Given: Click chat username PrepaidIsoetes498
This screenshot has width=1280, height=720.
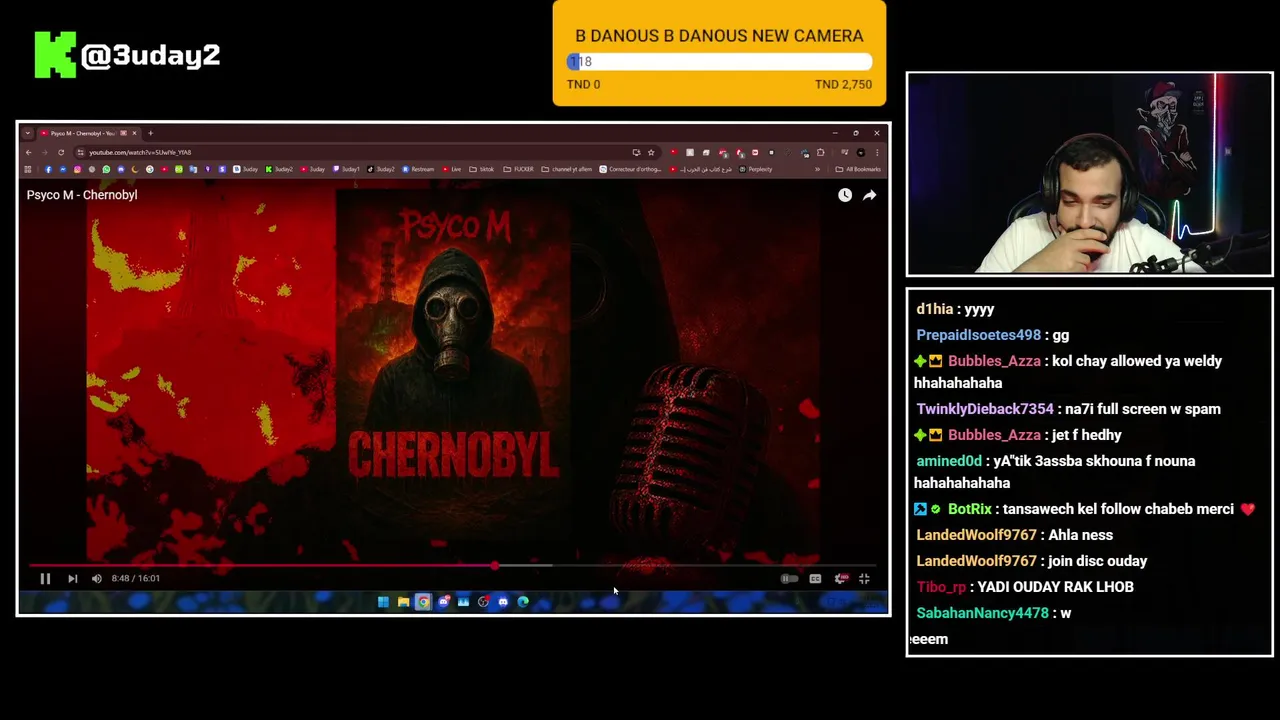Looking at the screenshot, I should click(x=979, y=335).
